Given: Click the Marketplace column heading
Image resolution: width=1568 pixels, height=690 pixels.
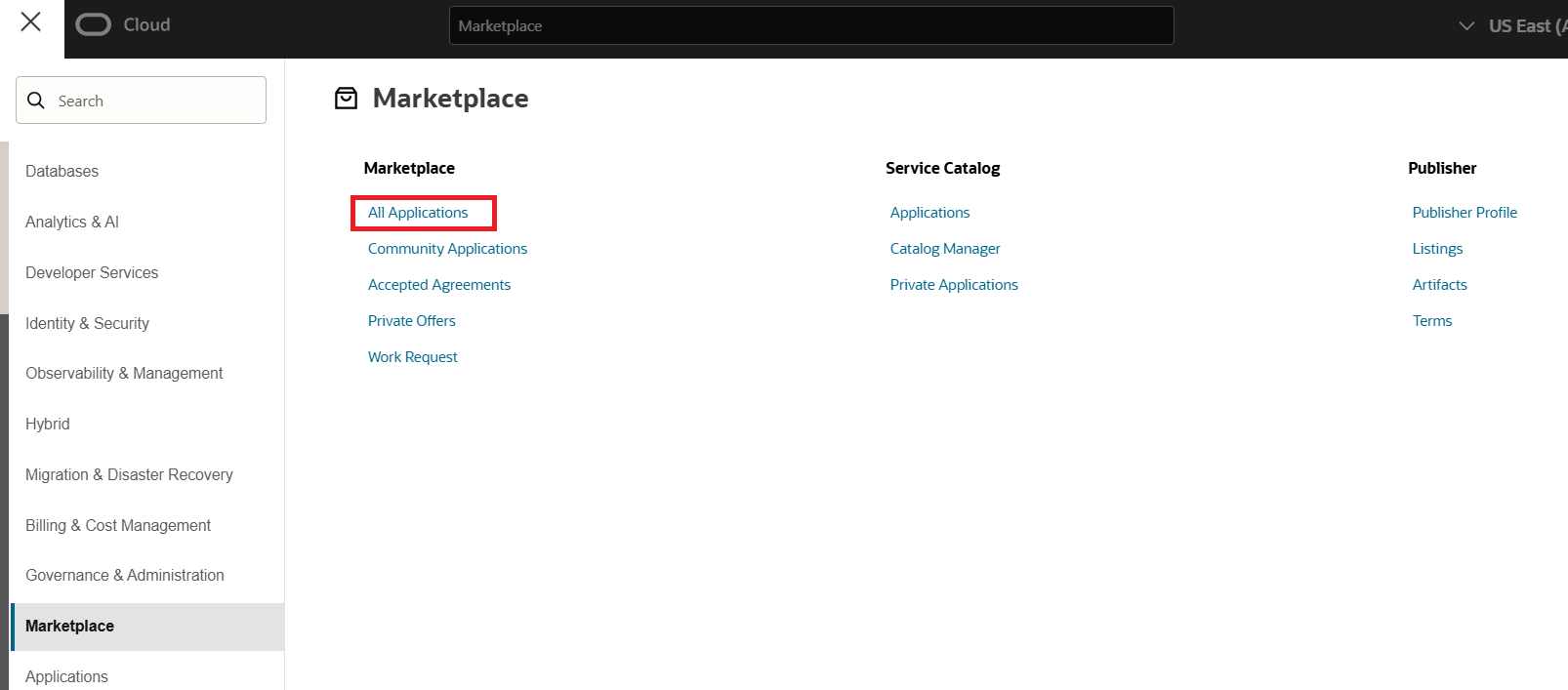Looking at the screenshot, I should (409, 168).
